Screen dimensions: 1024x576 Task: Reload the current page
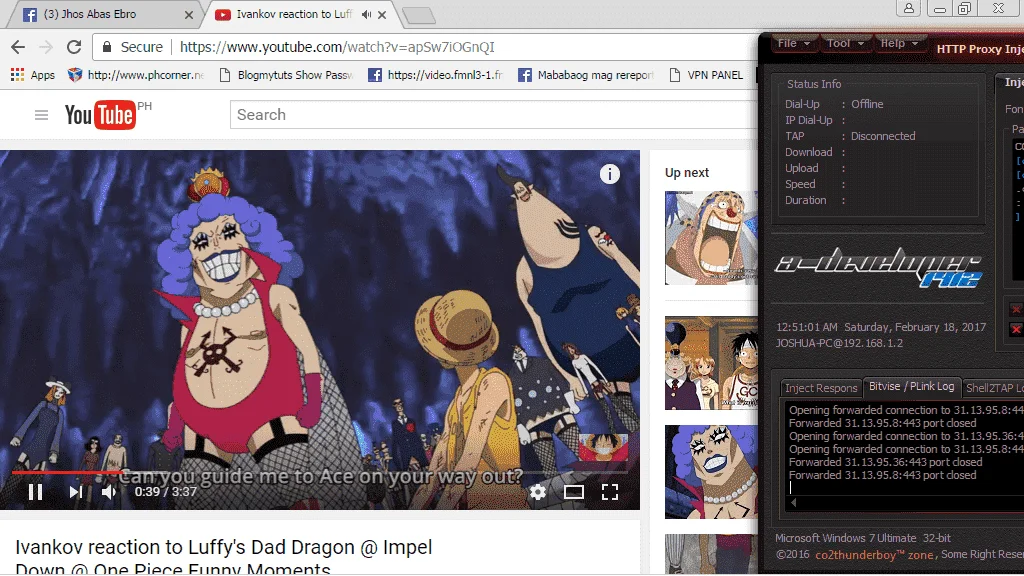pyautogui.click(x=74, y=47)
